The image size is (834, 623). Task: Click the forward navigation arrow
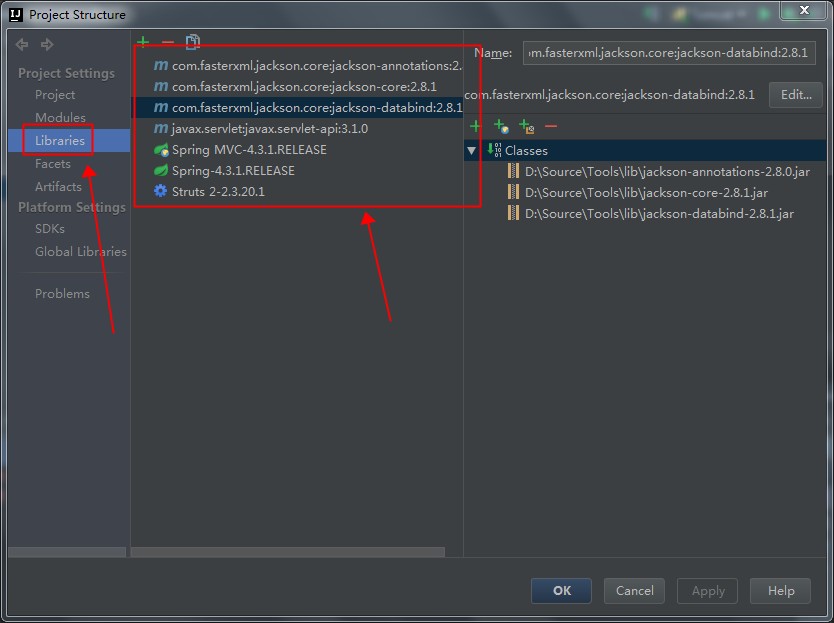(x=47, y=45)
